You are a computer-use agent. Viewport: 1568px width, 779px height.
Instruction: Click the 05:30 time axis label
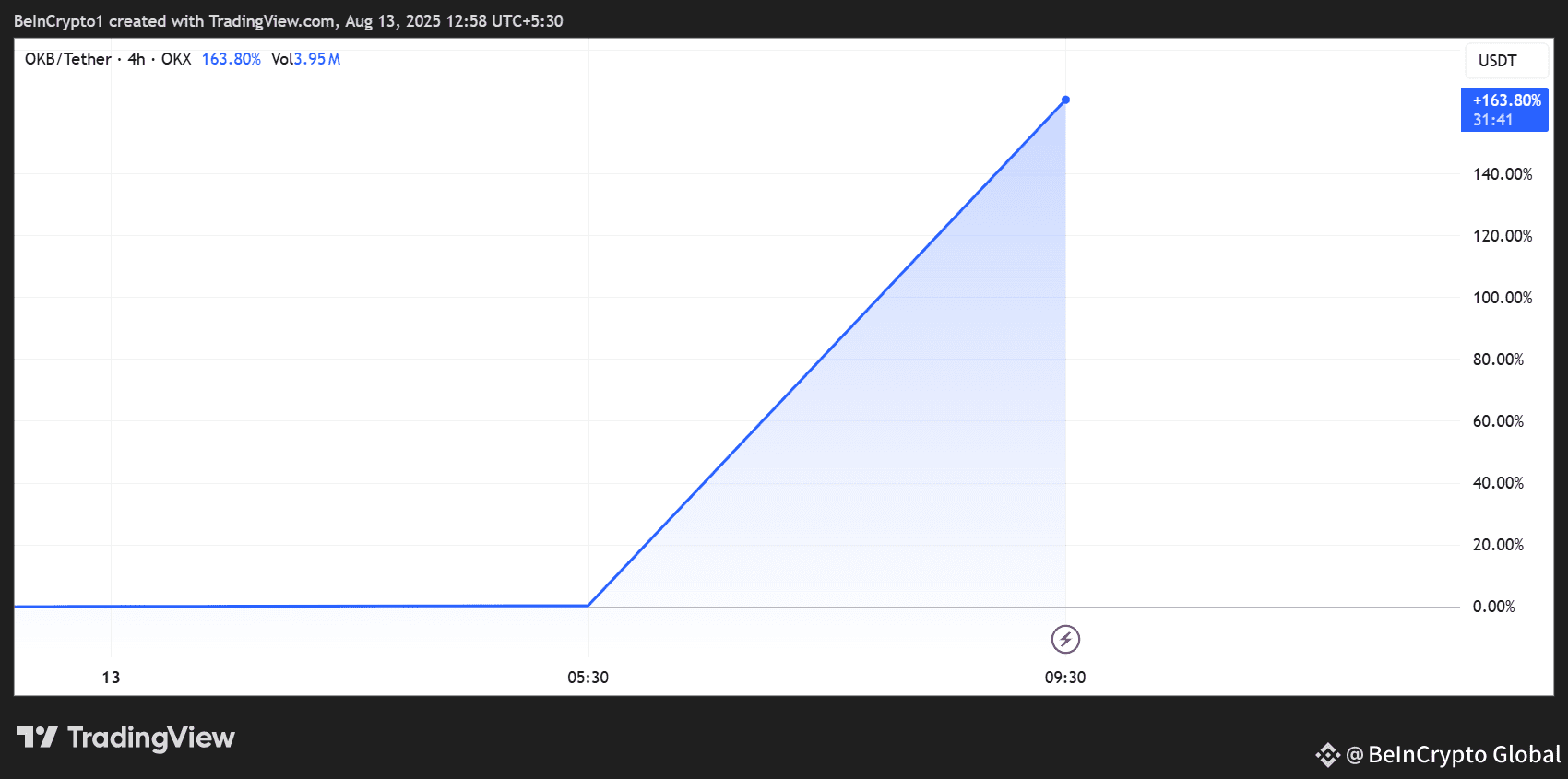tap(588, 678)
